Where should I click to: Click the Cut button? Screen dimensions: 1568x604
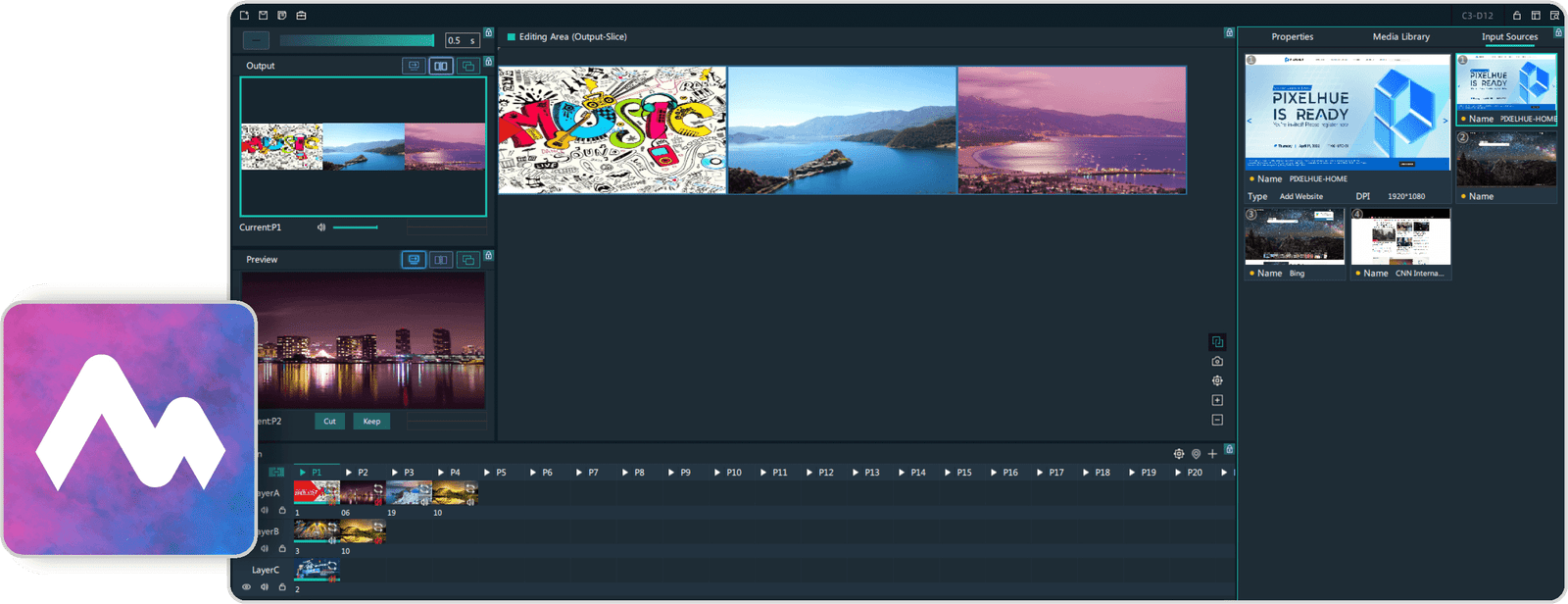329,421
